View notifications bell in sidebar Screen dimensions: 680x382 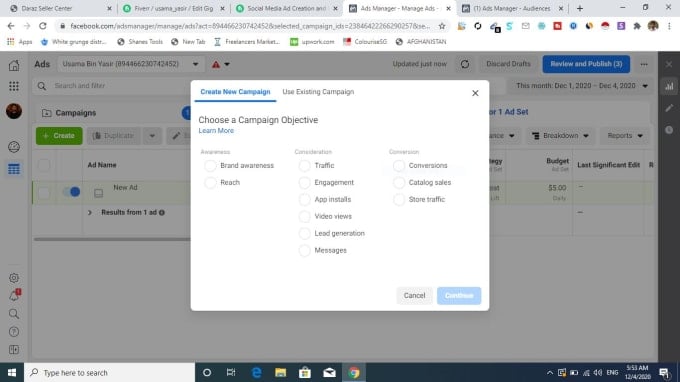coord(14,296)
